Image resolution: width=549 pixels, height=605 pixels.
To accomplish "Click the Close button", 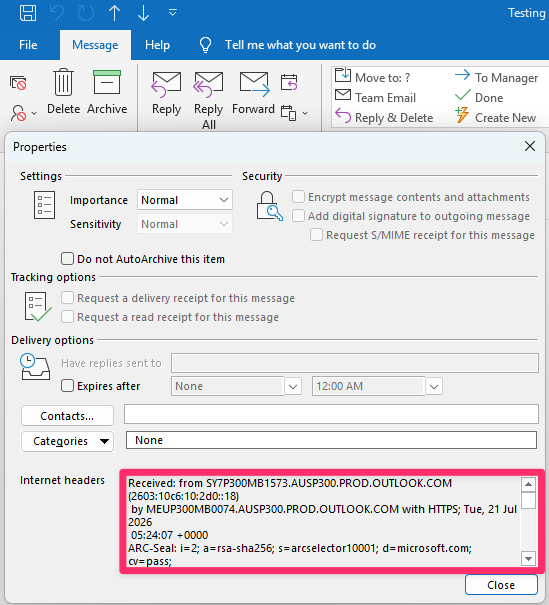I will click(501, 585).
